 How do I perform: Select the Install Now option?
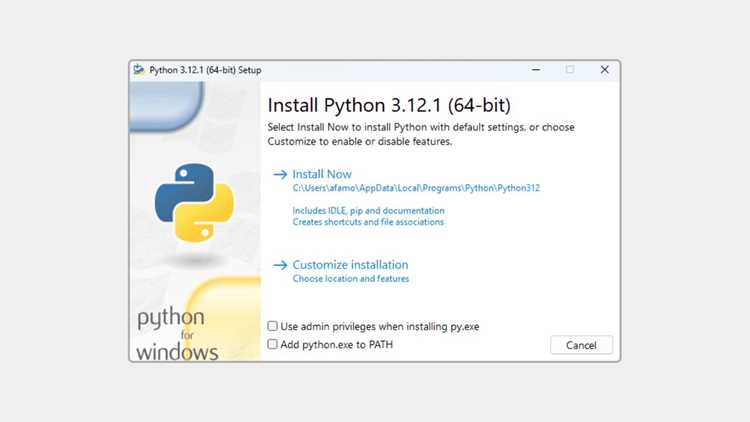click(x=322, y=174)
